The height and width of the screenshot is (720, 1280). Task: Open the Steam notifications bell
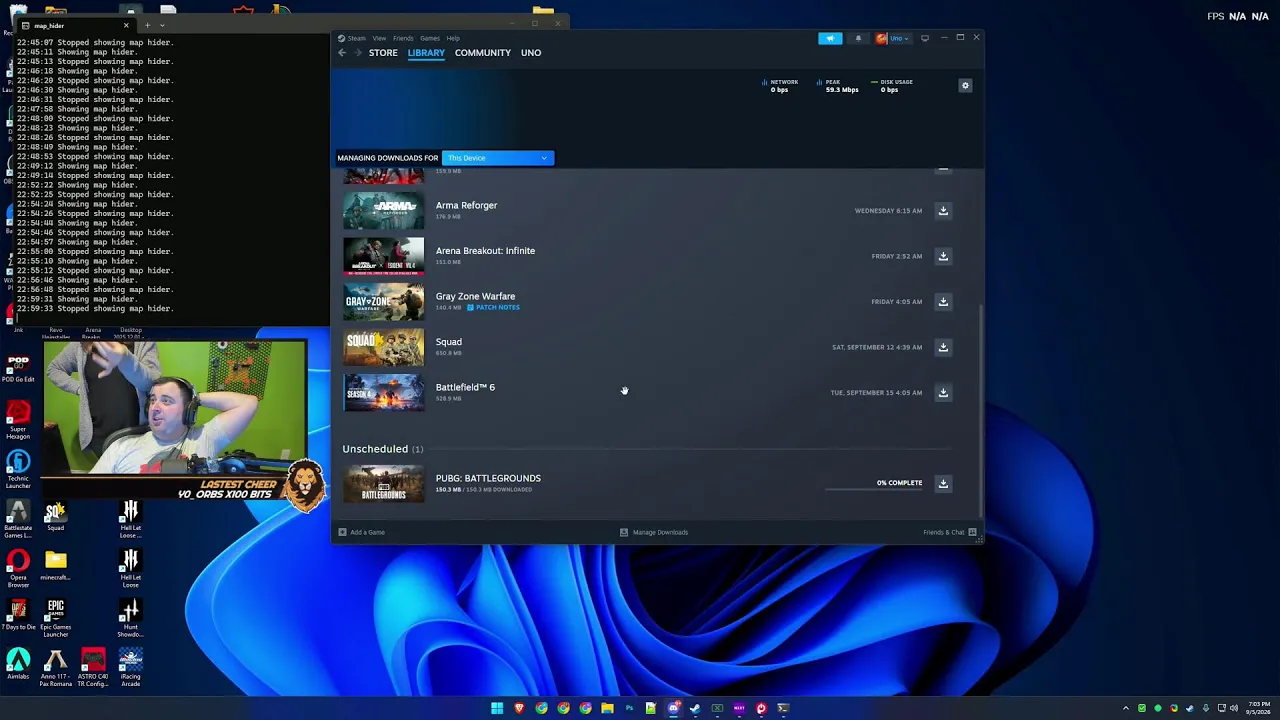(x=858, y=38)
